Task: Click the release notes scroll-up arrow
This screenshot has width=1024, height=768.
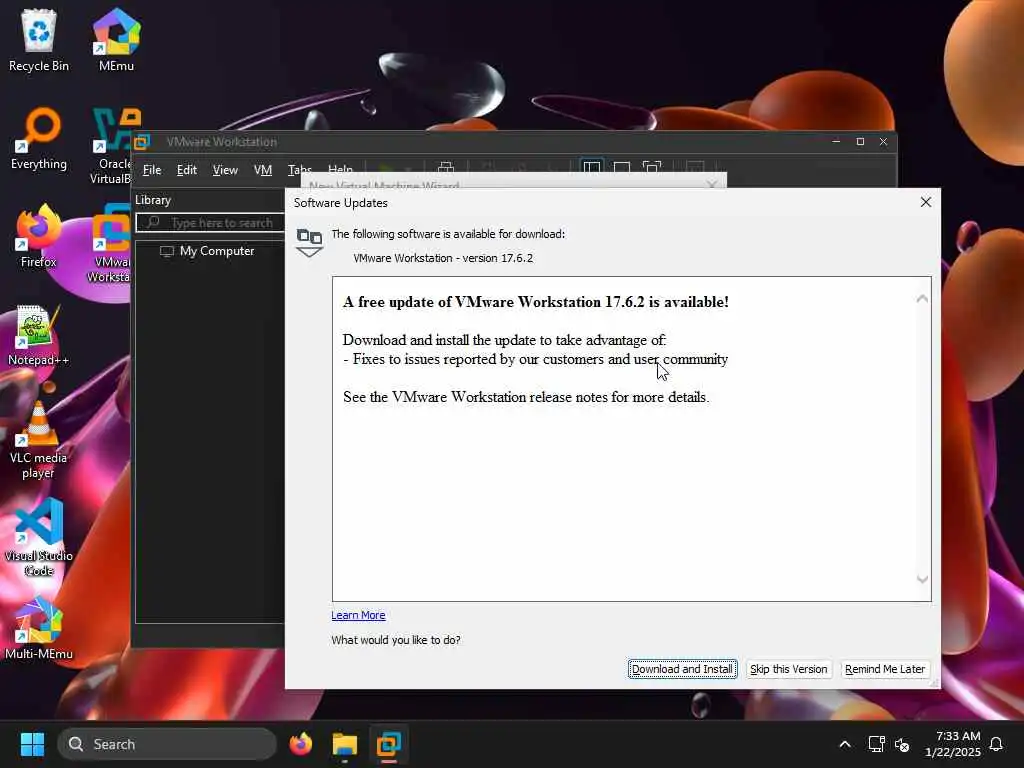Action: (x=922, y=299)
